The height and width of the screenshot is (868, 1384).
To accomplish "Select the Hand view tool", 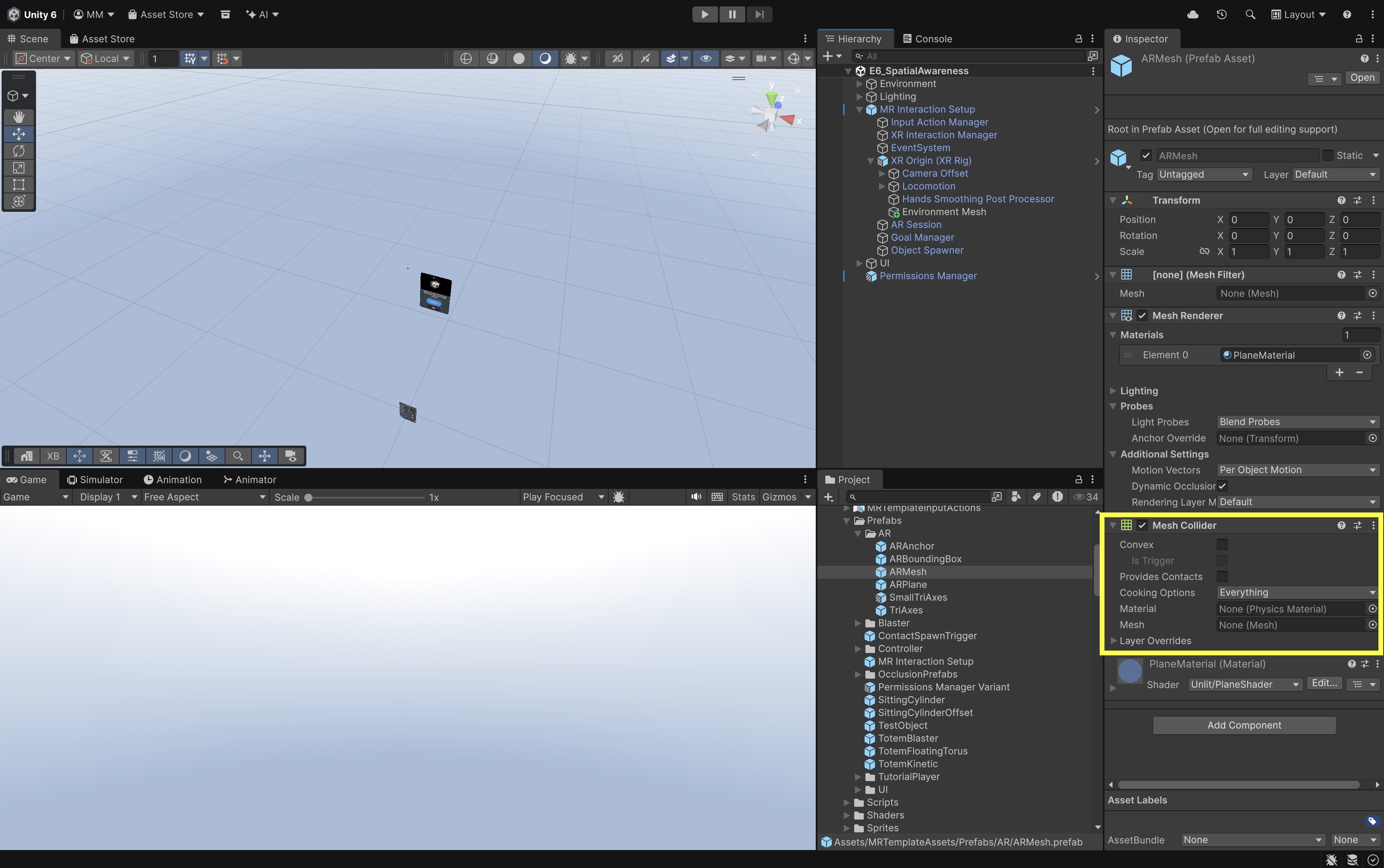I will 18,117.
